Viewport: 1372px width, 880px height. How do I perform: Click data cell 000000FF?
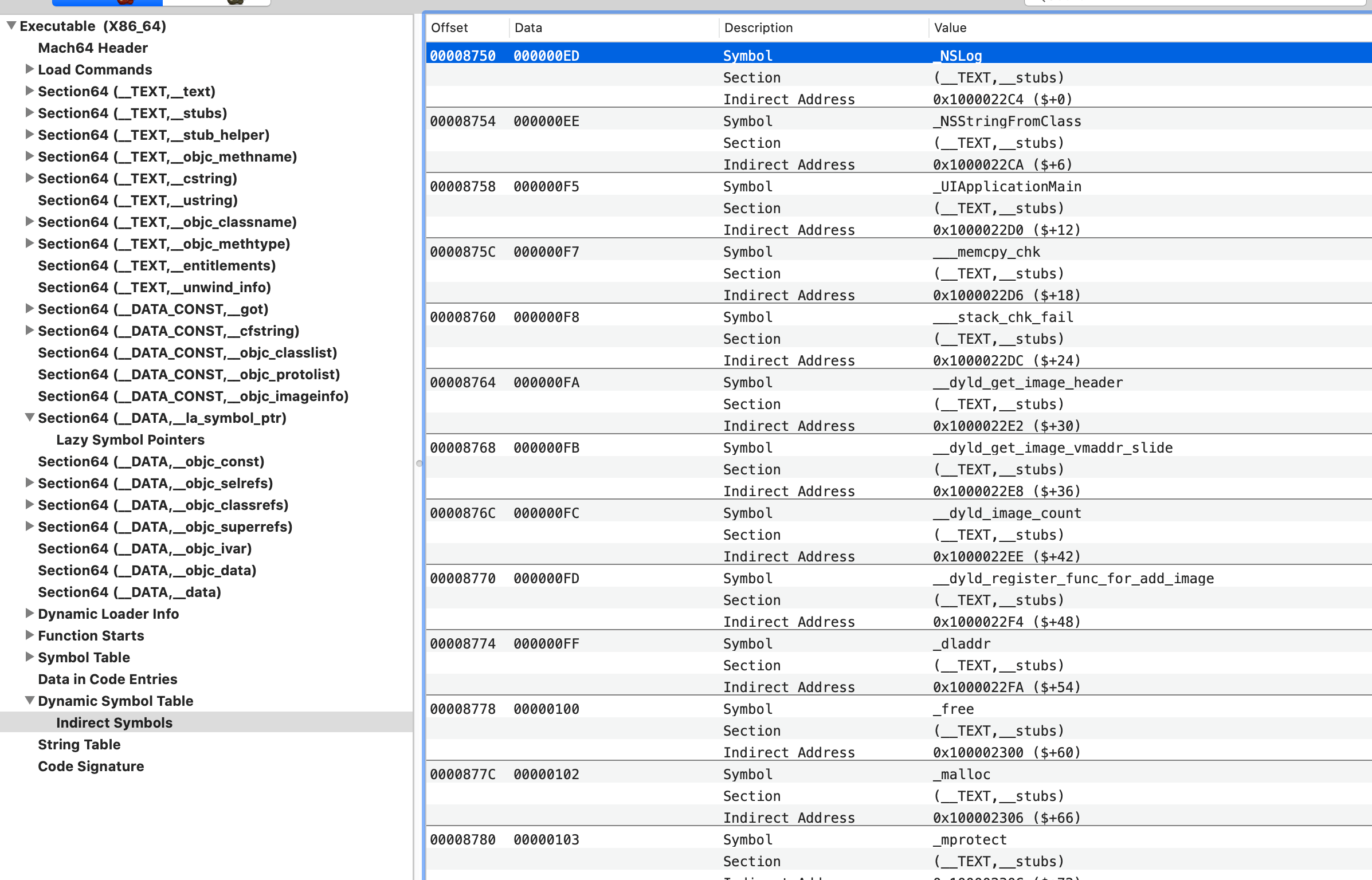click(546, 644)
